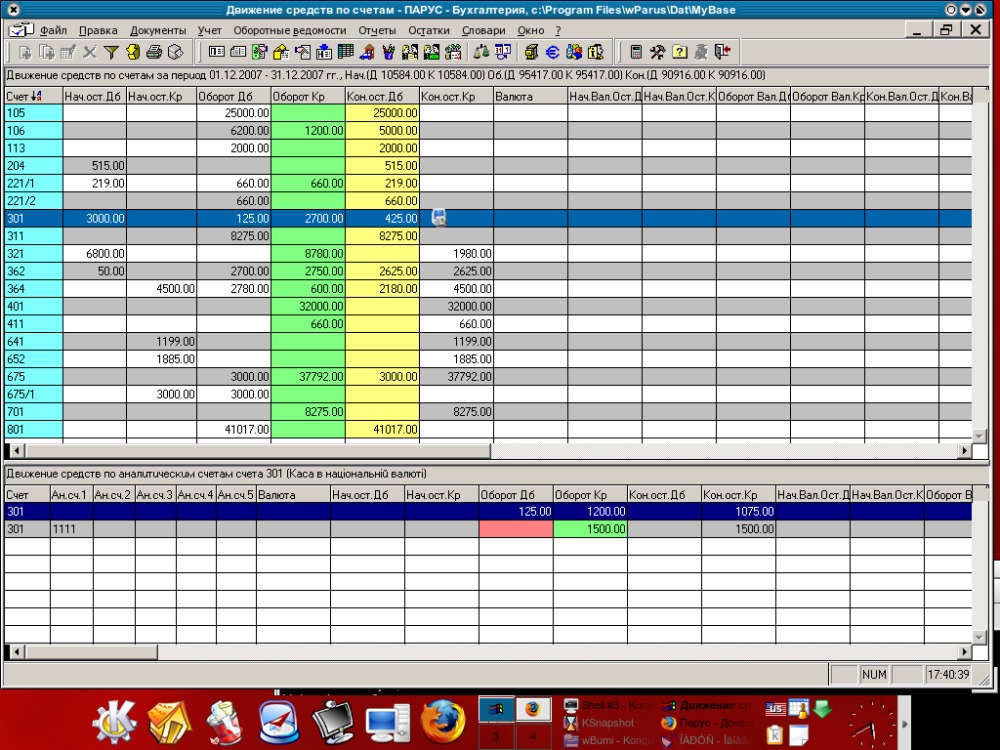Click the yellow help question mark icon
Screen dimensions: 1000x750
tap(679, 52)
